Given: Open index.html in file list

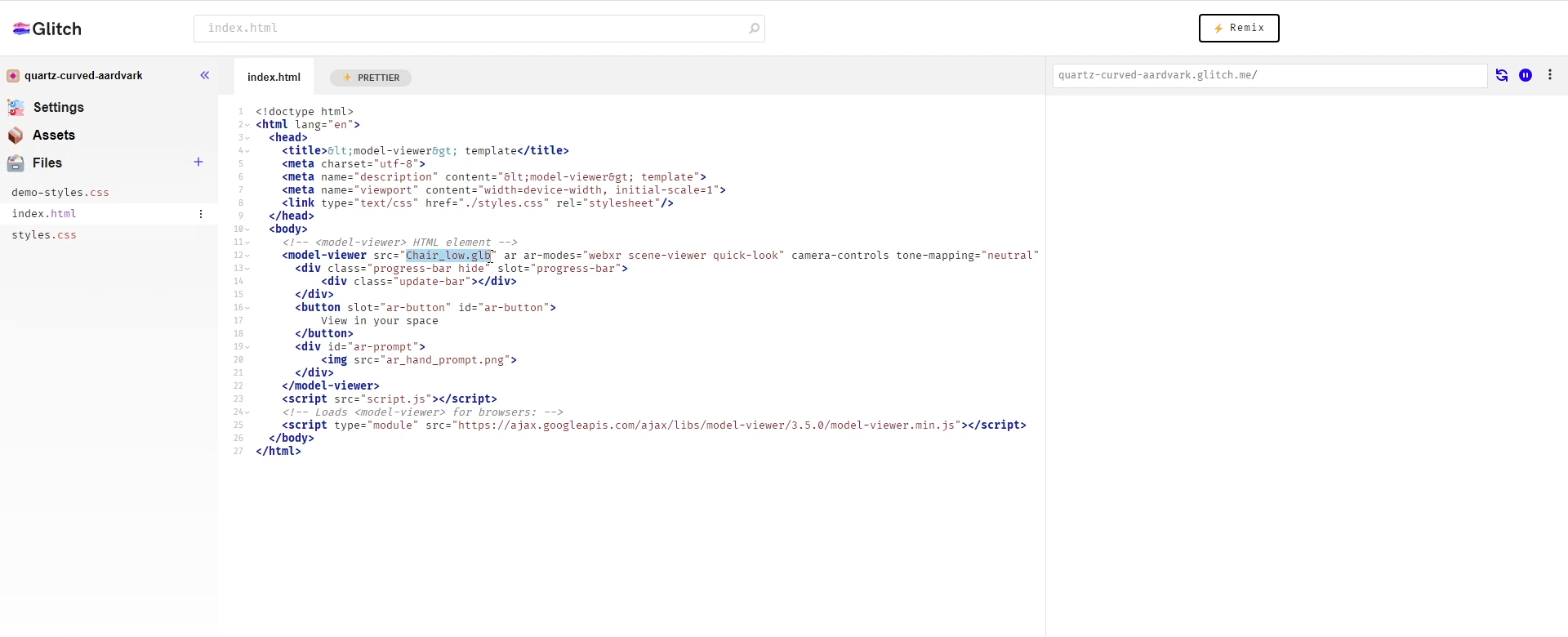Looking at the screenshot, I should (44, 214).
